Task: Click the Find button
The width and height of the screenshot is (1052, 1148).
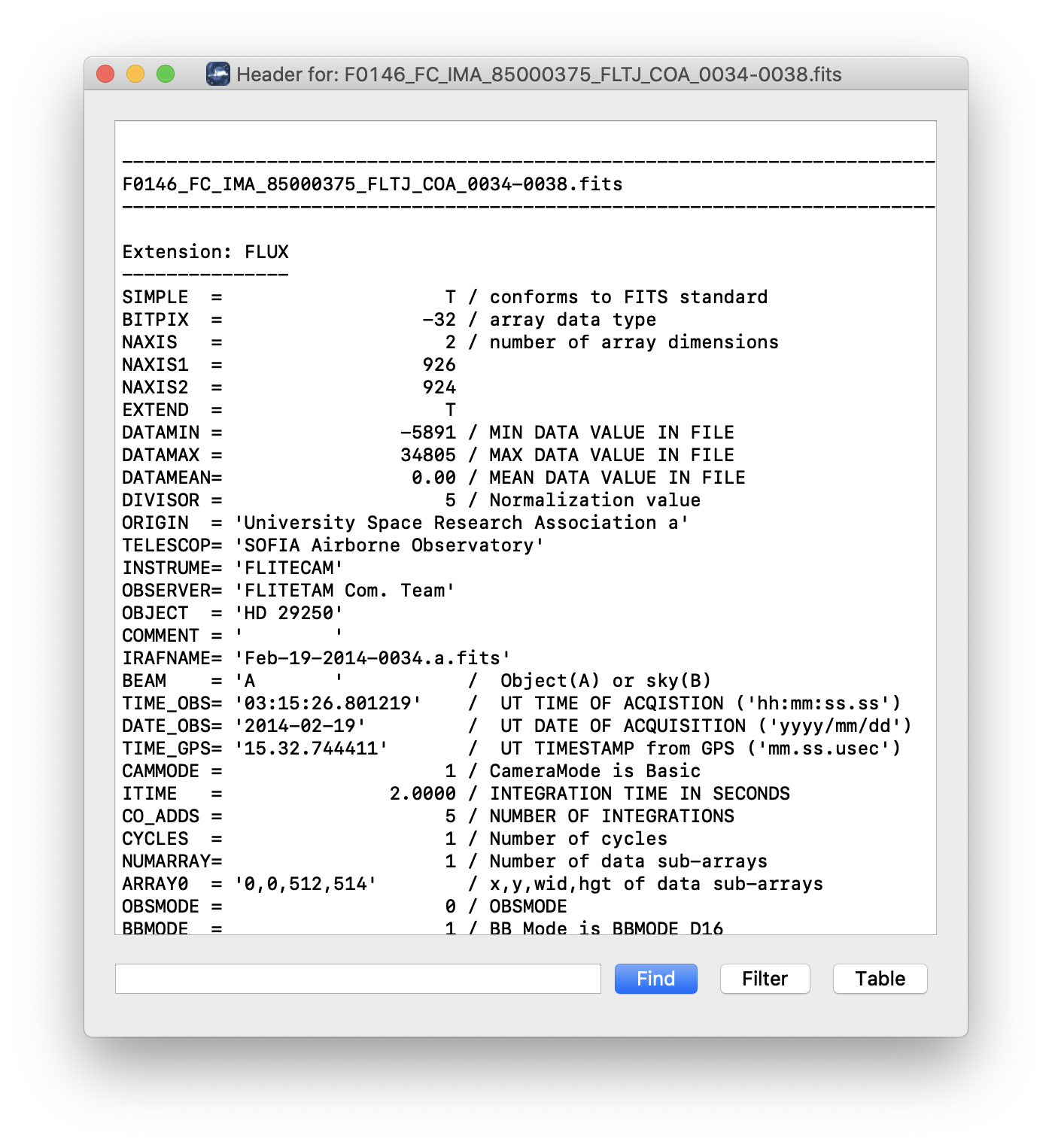Action: pos(655,979)
